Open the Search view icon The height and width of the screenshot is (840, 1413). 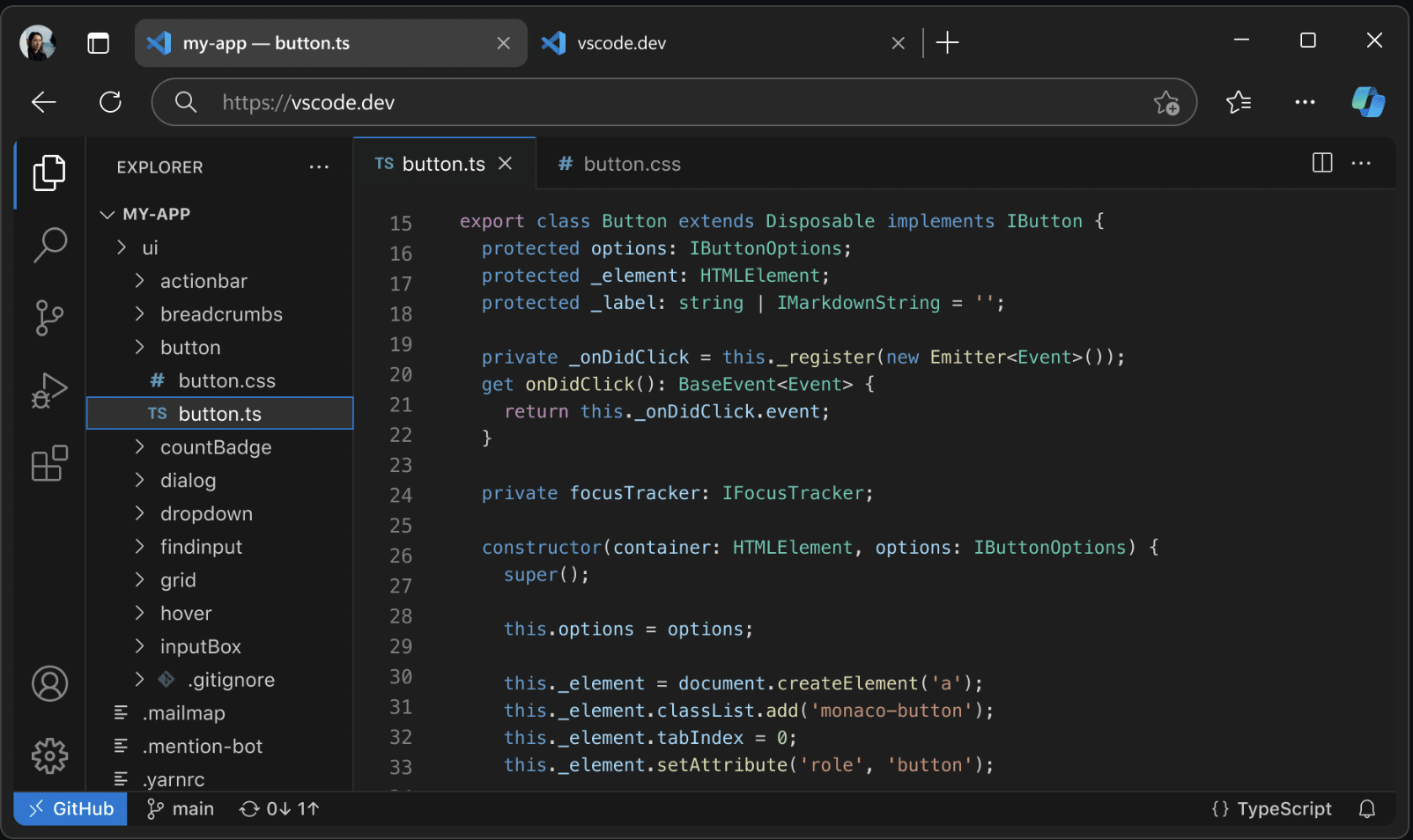pos(49,245)
